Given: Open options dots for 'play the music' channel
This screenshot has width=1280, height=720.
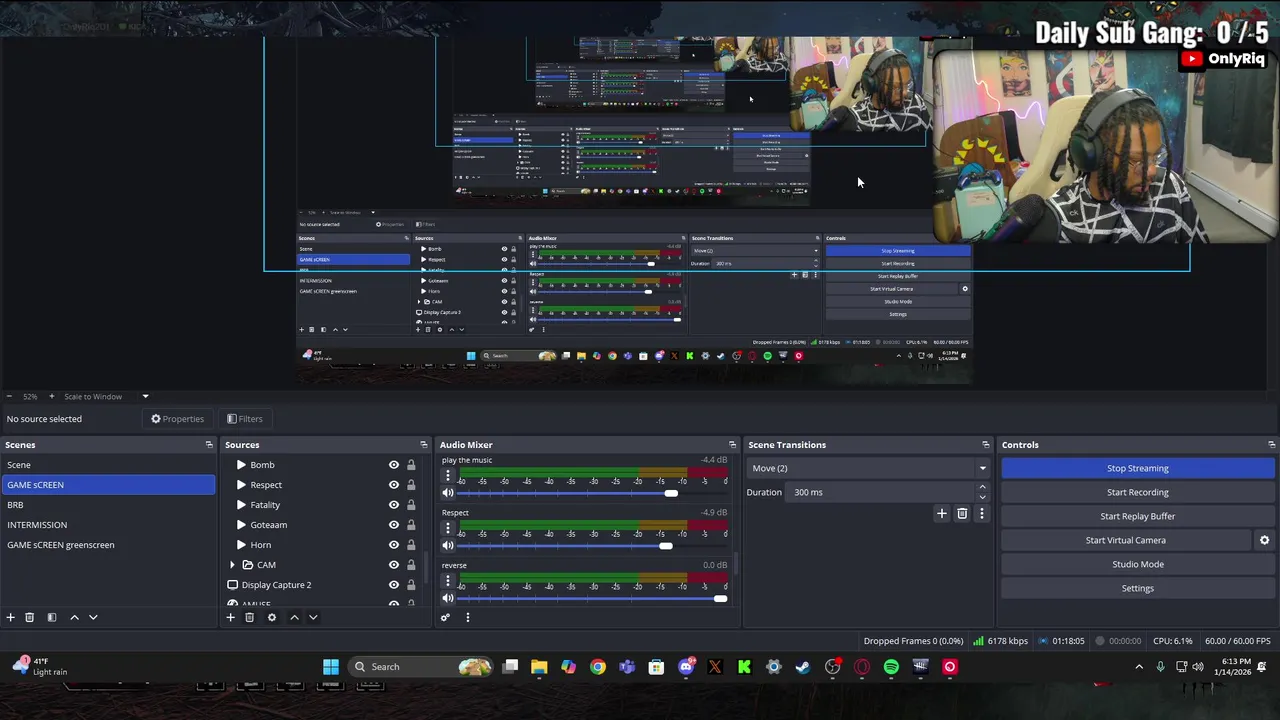Looking at the screenshot, I should click(448, 476).
